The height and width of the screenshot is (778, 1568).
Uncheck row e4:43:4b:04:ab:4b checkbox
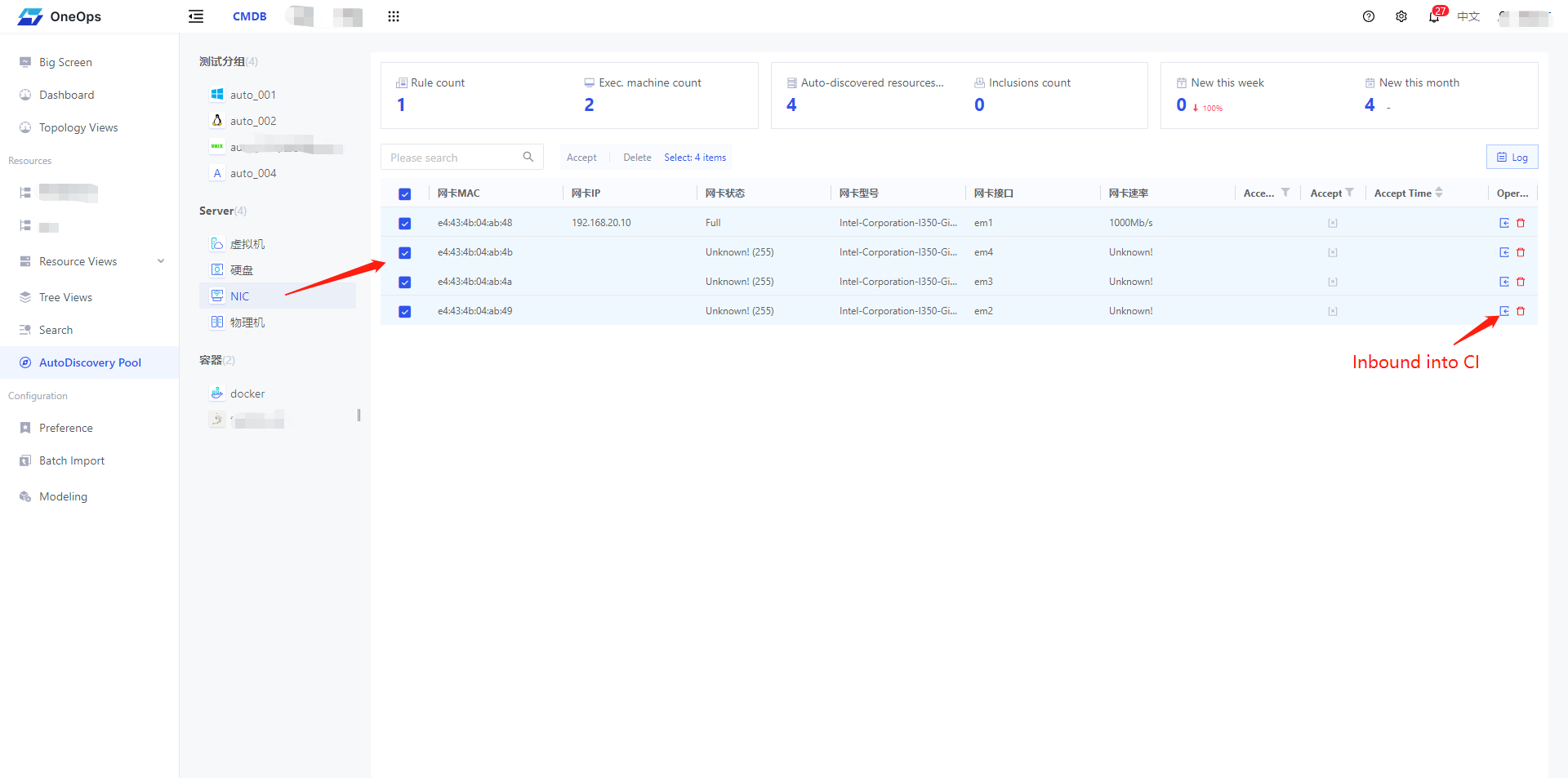[x=404, y=252]
